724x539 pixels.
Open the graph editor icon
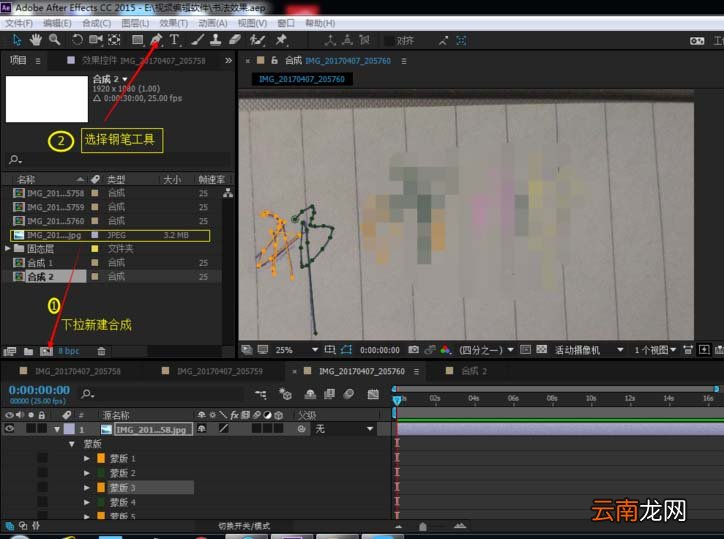(x=373, y=394)
